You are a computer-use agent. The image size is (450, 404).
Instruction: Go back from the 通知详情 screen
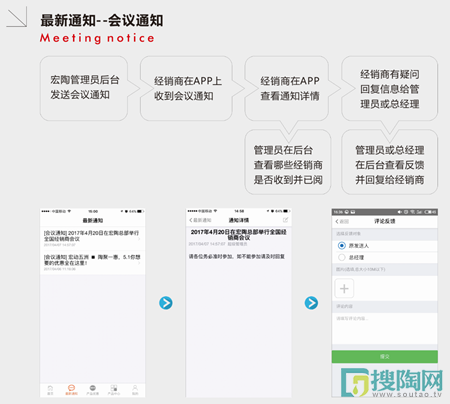point(200,220)
